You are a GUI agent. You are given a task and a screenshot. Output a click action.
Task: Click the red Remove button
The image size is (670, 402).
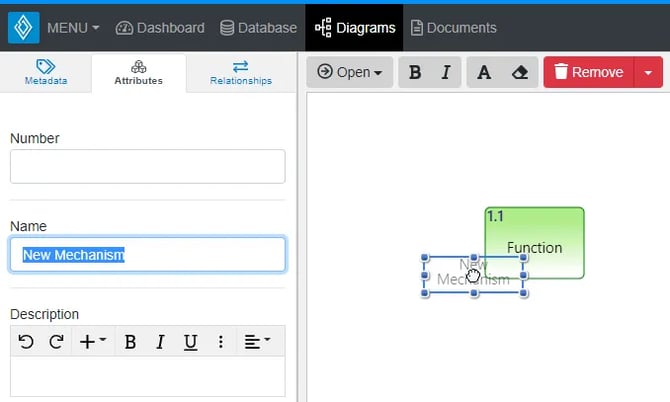(x=589, y=72)
